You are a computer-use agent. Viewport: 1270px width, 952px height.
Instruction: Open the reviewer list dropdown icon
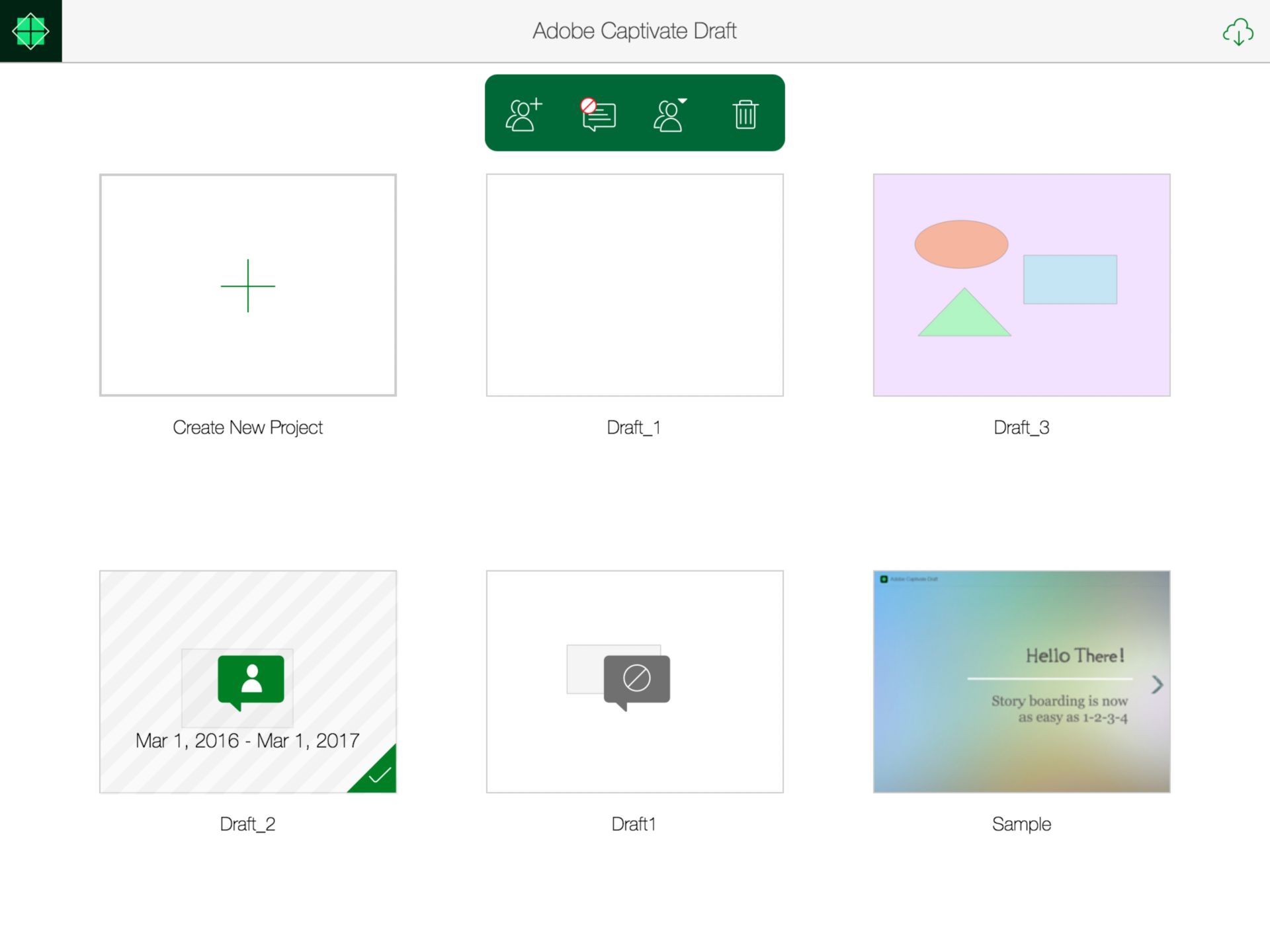[671, 114]
